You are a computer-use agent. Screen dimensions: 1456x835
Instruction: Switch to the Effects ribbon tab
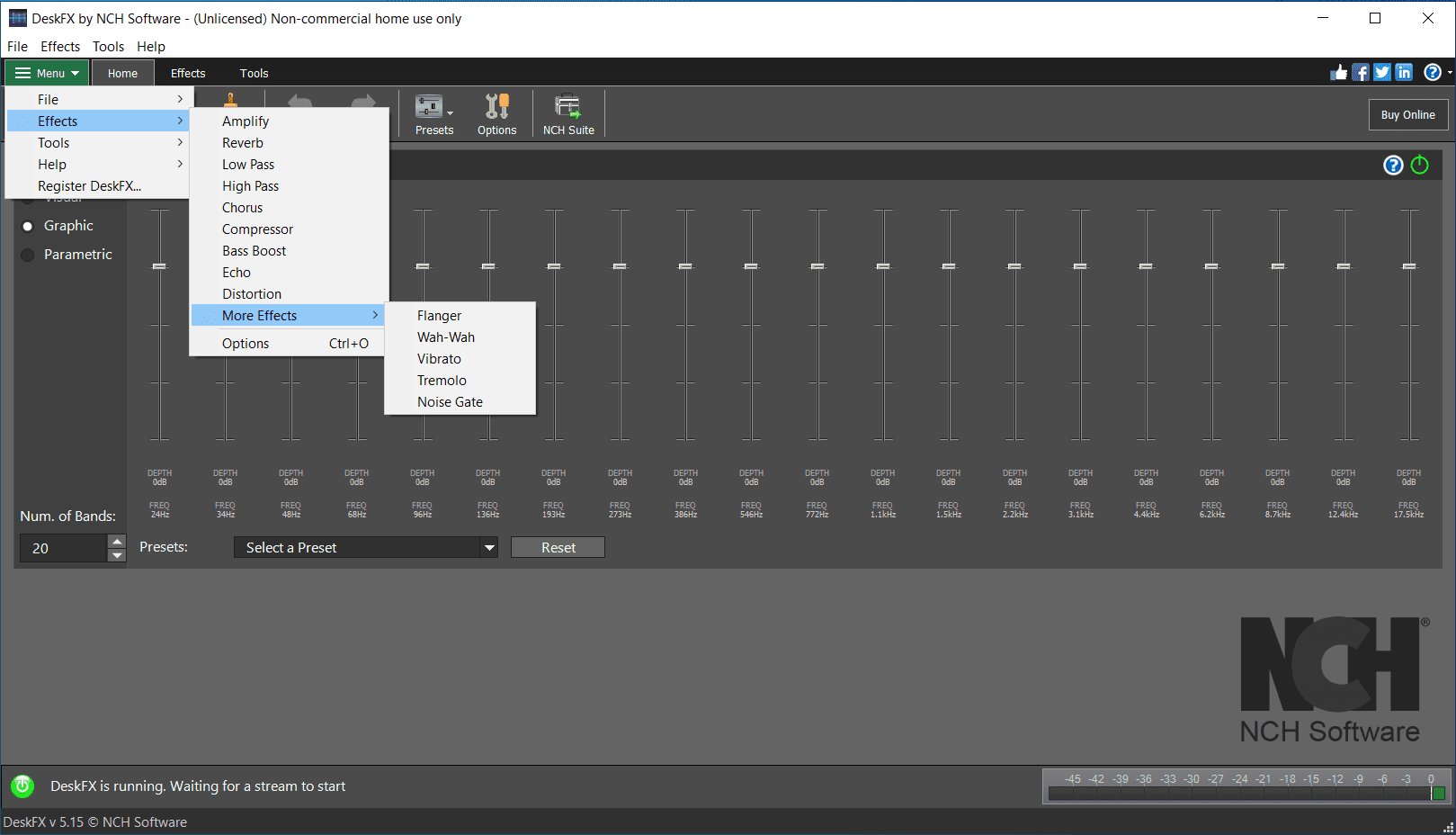point(188,74)
